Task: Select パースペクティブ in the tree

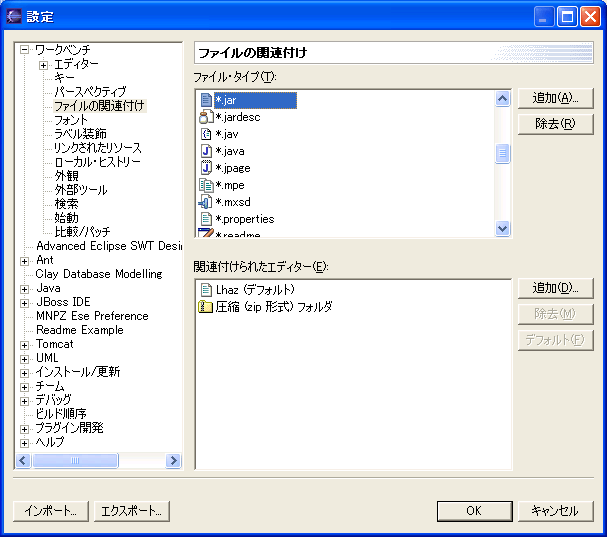Action: 90,91
